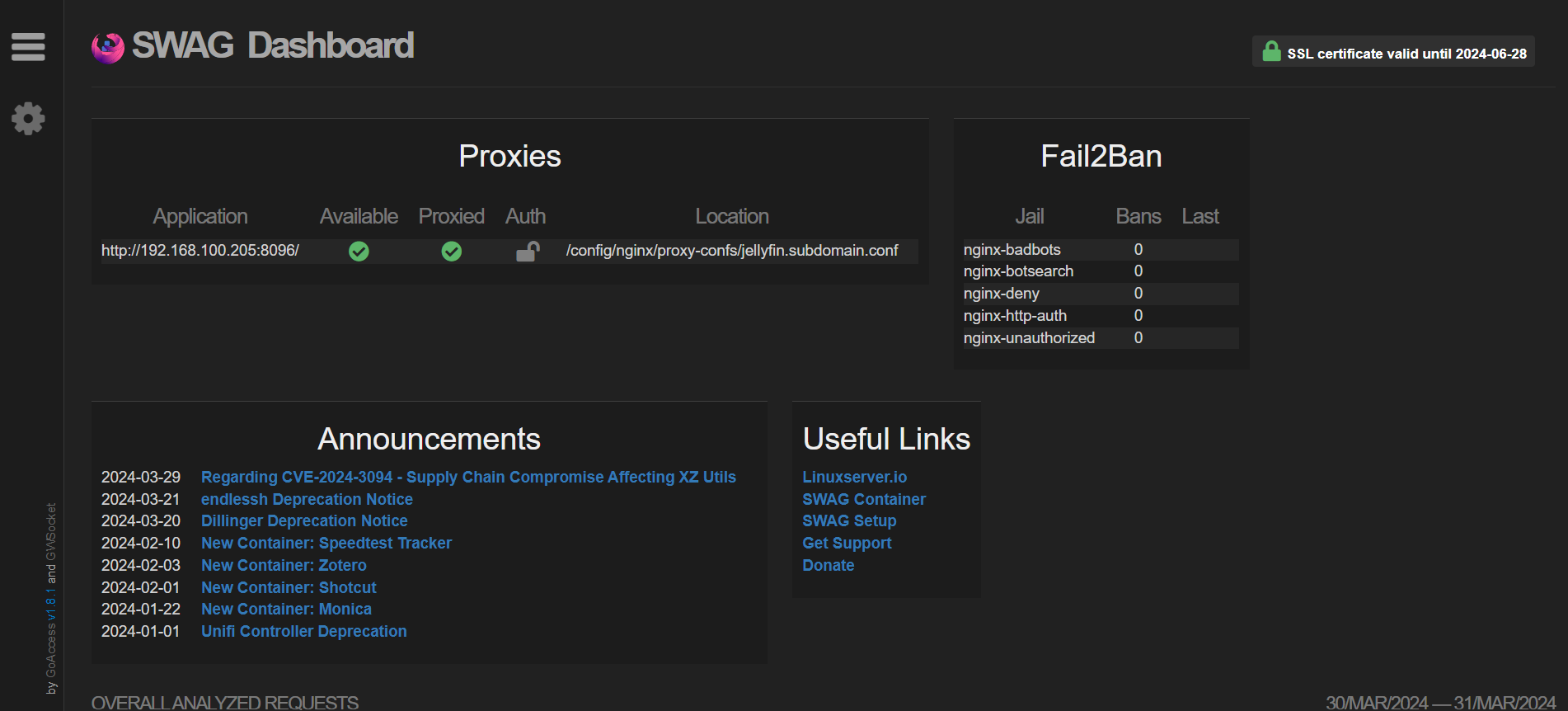Visit the Linuxserver.io link

pyautogui.click(x=855, y=478)
